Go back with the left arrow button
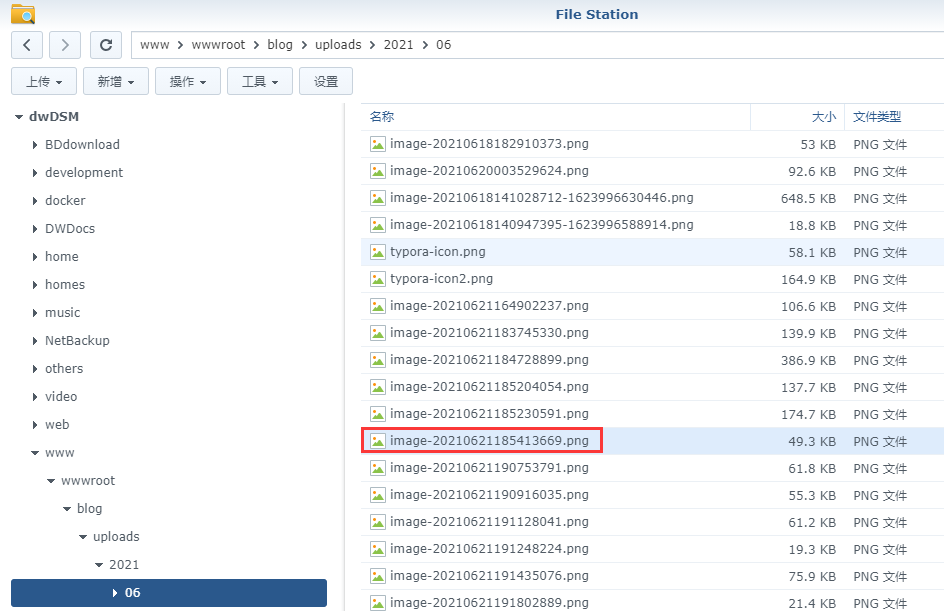Image resolution: width=944 pixels, height=611 pixels. point(27,45)
